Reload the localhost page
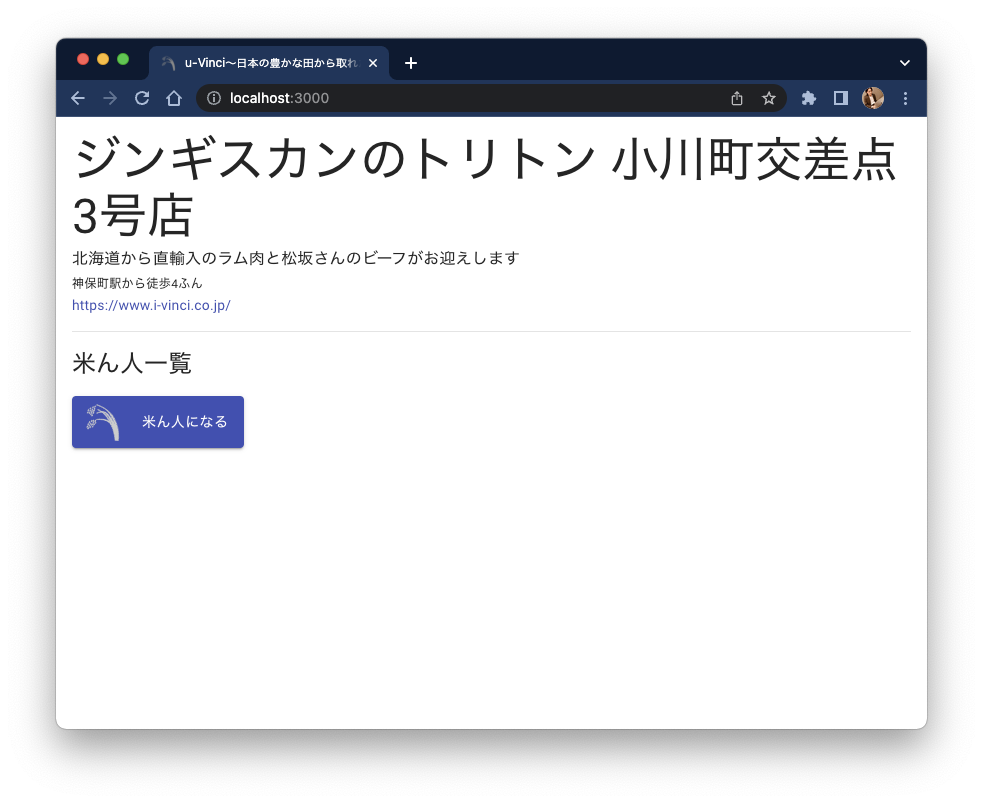983x803 pixels. pos(142,98)
